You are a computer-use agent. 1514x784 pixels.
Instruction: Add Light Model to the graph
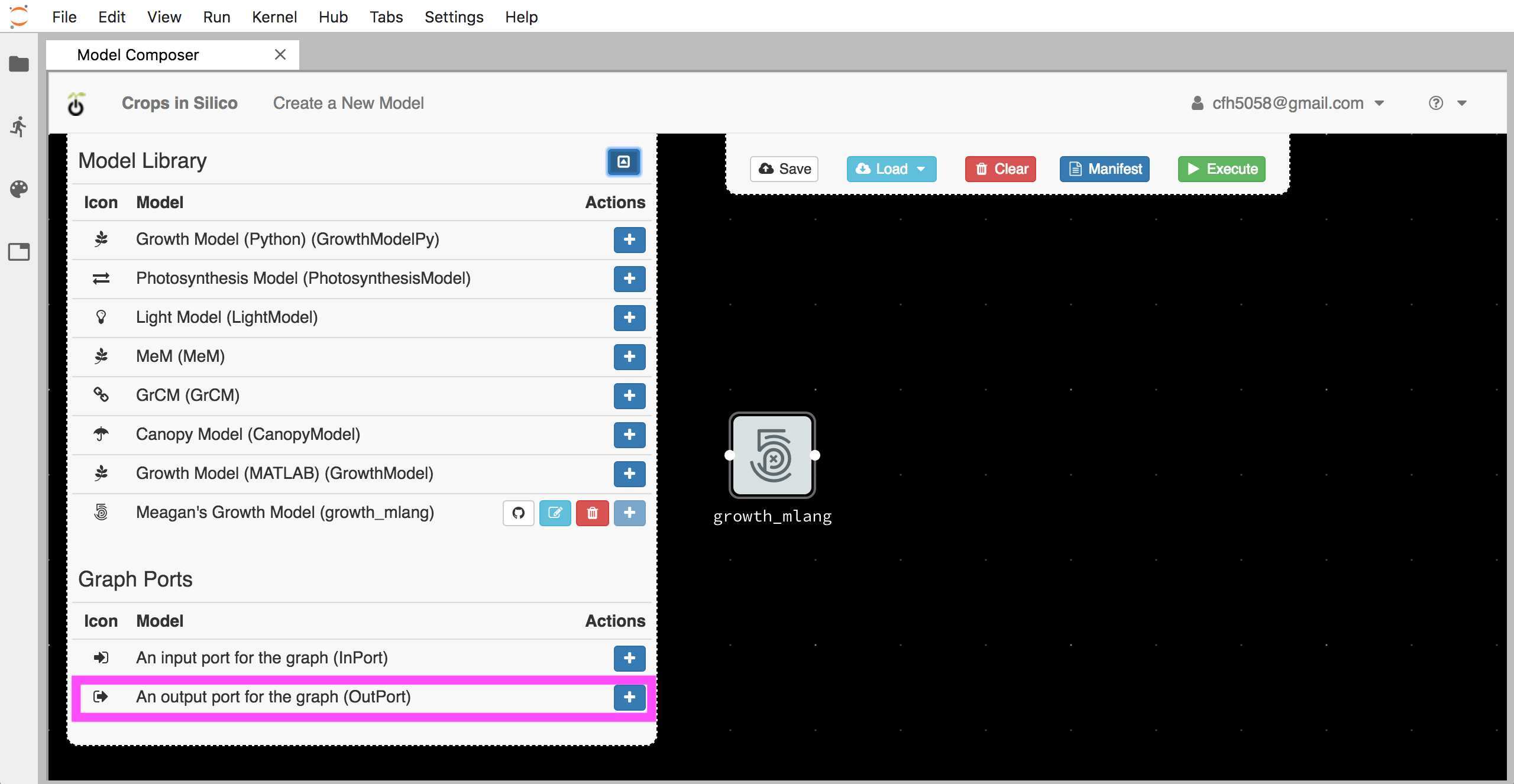tap(629, 318)
